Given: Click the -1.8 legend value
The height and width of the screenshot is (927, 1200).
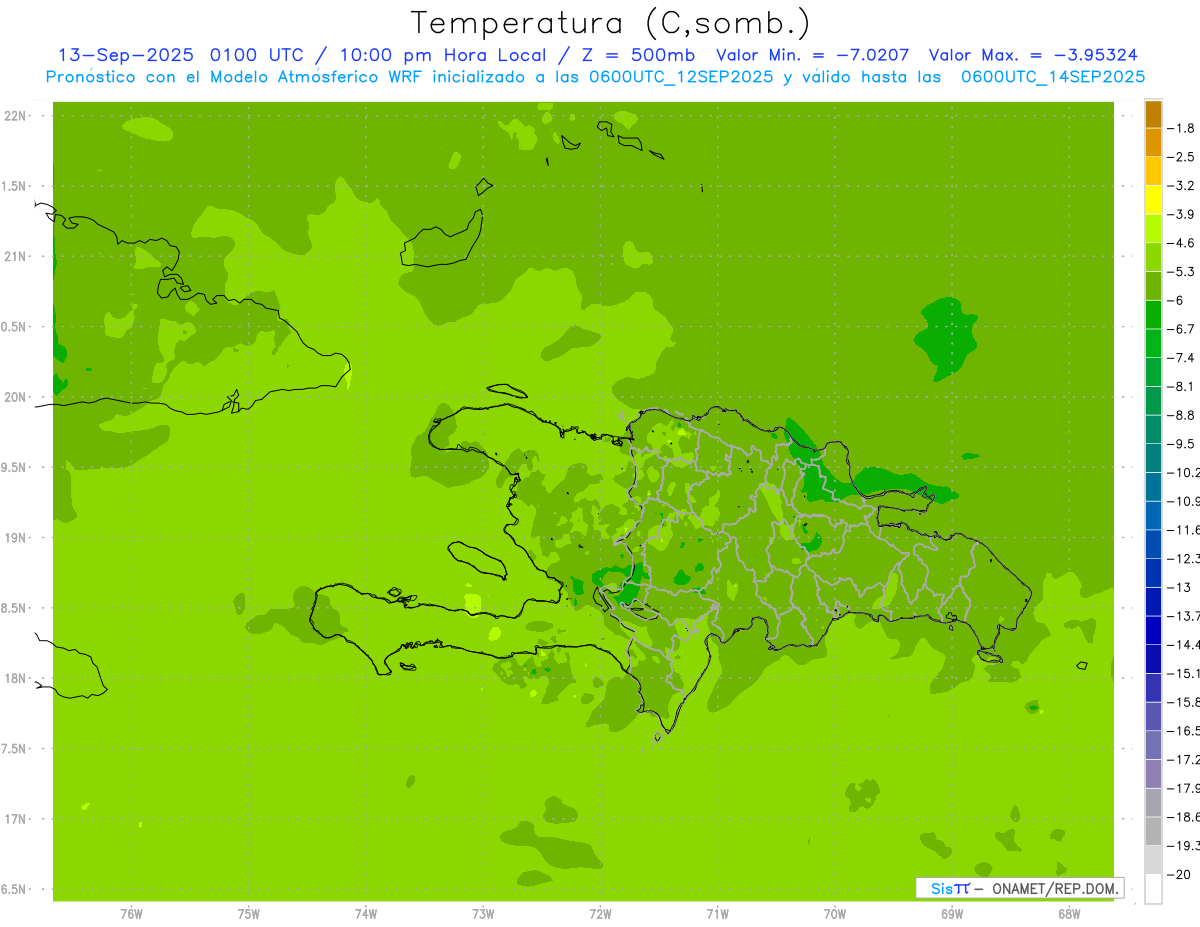Looking at the screenshot, I should [1182, 128].
